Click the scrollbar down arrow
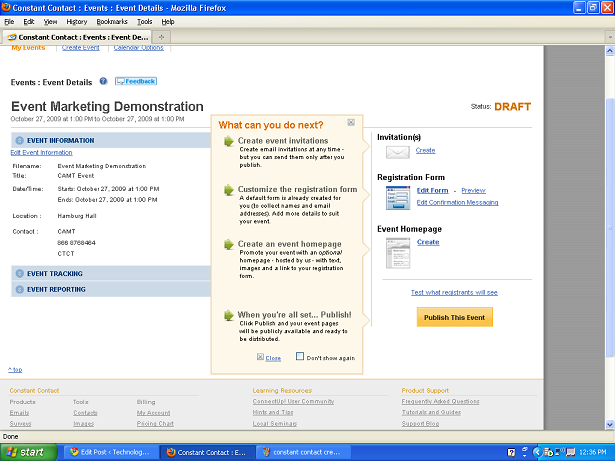Image resolution: width=615 pixels, height=461 pixels. point(610,425)
